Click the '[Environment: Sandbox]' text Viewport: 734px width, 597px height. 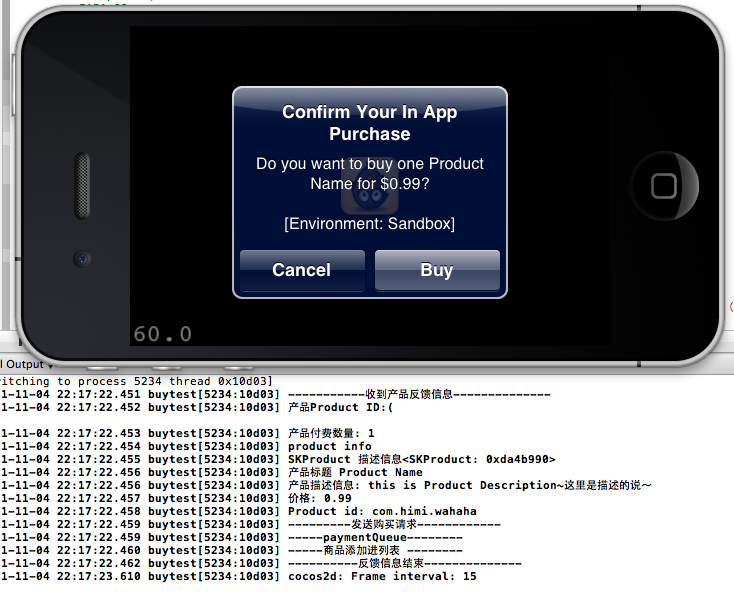click(370, 223)
